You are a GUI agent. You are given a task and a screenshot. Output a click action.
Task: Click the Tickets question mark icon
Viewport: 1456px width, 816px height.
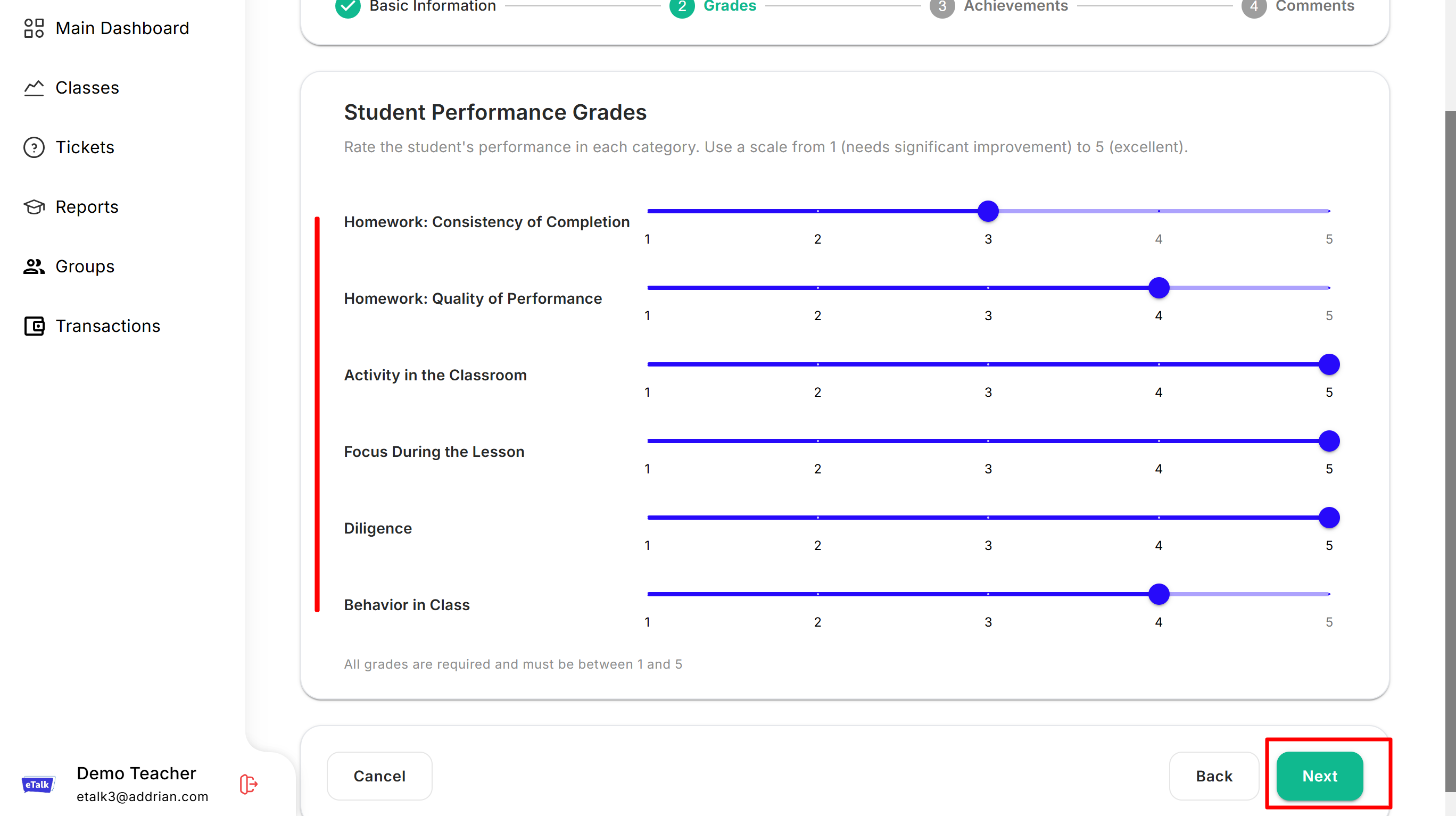34,147
